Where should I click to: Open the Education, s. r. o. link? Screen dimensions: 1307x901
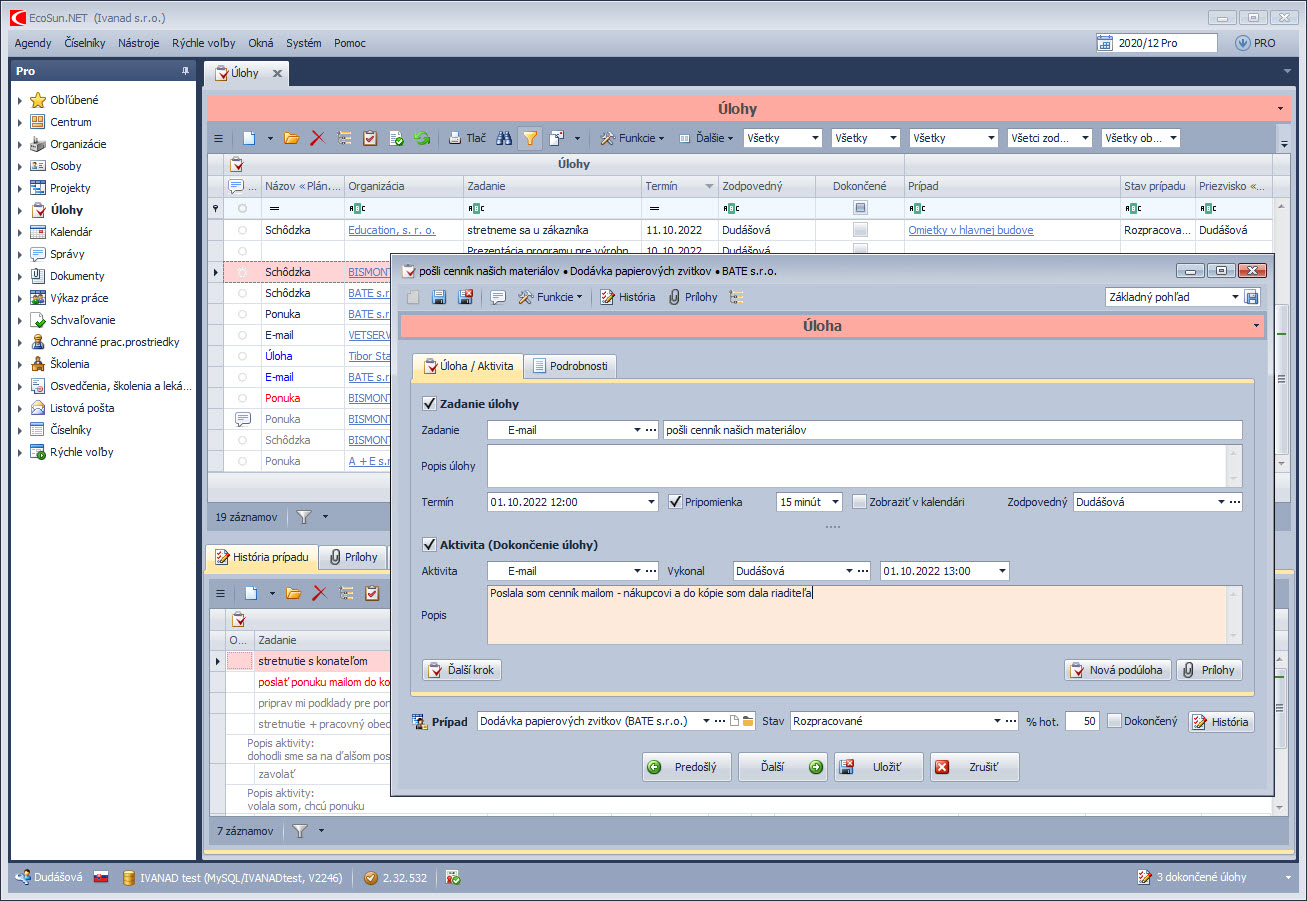pyautogui.click(x=391, y=230)
